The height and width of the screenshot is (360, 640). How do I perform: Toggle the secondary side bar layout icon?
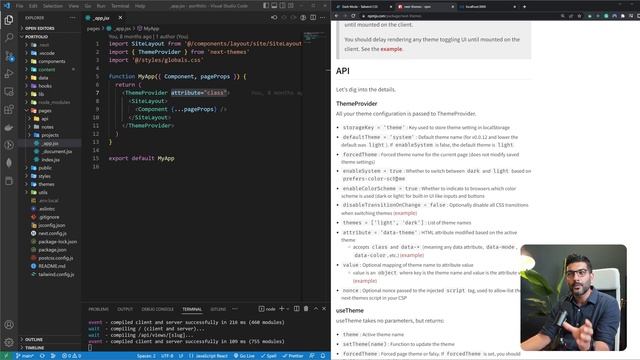tap(282, 6)
